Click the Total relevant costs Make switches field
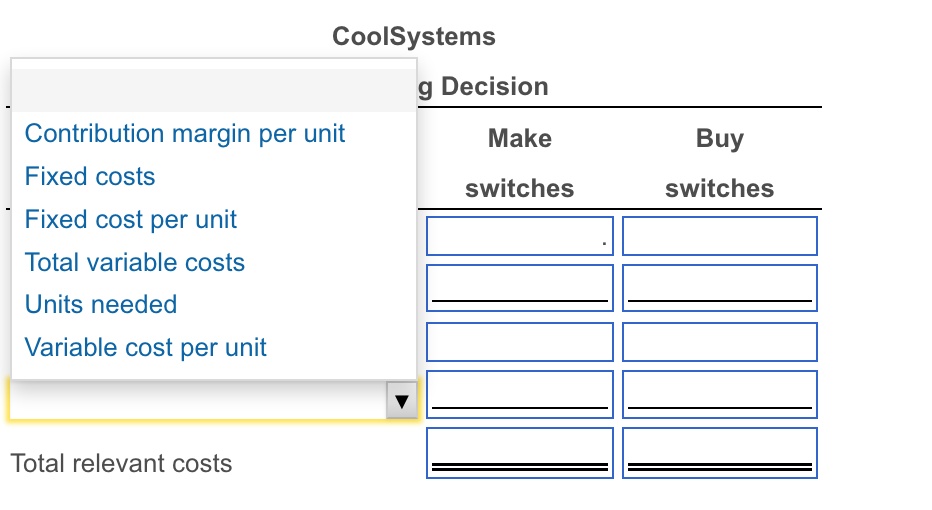The height and width of the screenshot is (510, 932). [519, 452]
